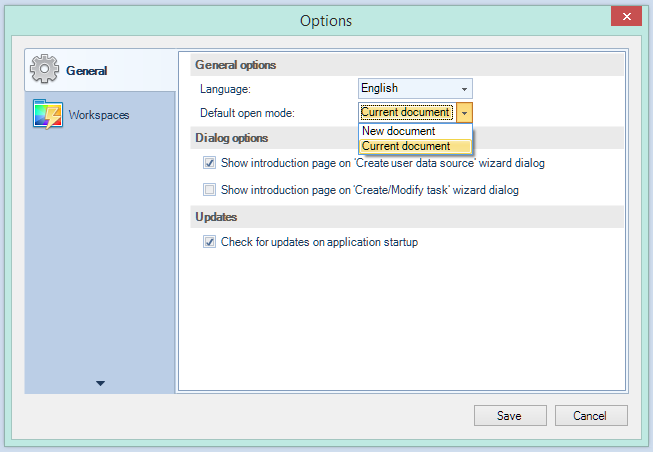653x452 pixels.
Task: Open the Language dropdown showing English
Action: (415, 89)
